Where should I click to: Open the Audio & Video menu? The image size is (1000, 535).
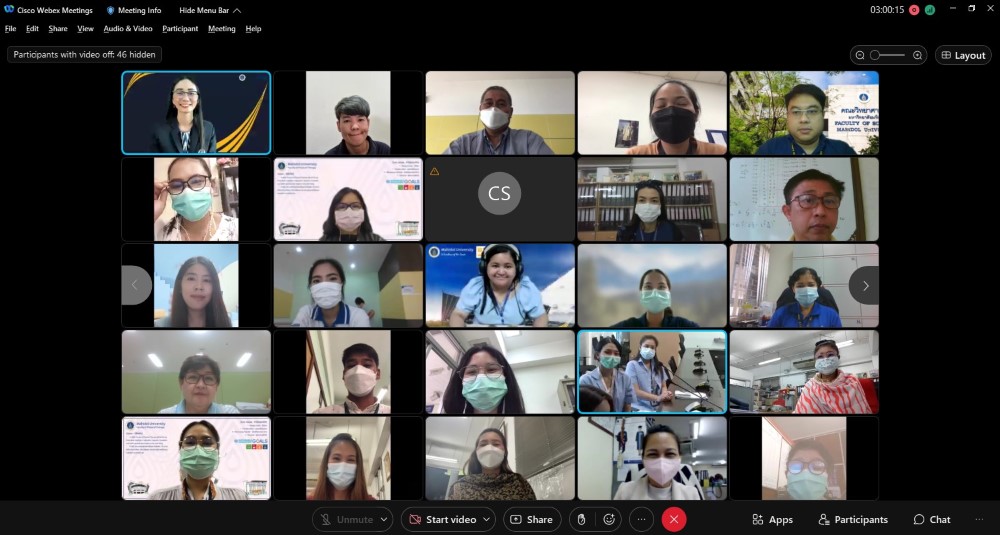(129, 29)
